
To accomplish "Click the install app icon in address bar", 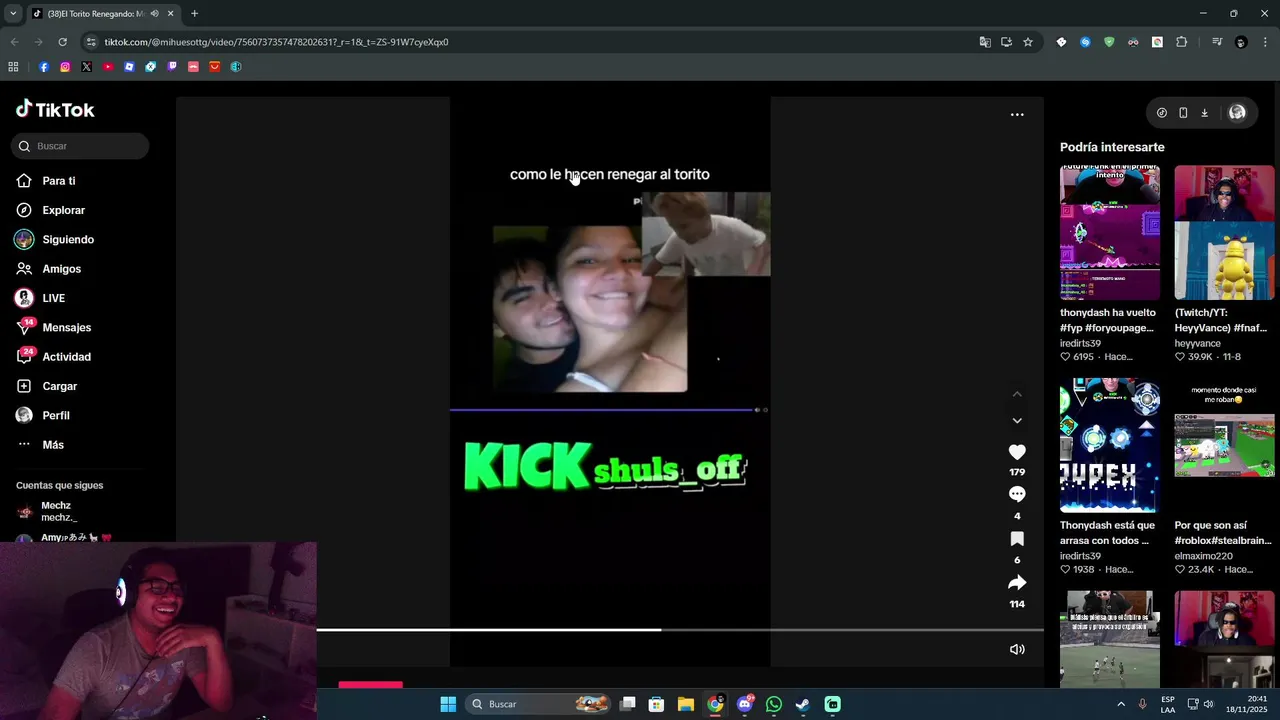I will pyautogui.click(x=1006, y=42).
